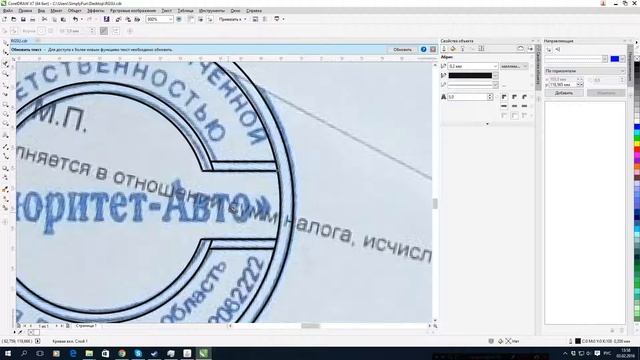Viewport: 640px width, 360px height.
Task: Open the Файл menu
Action: point(7,11)
